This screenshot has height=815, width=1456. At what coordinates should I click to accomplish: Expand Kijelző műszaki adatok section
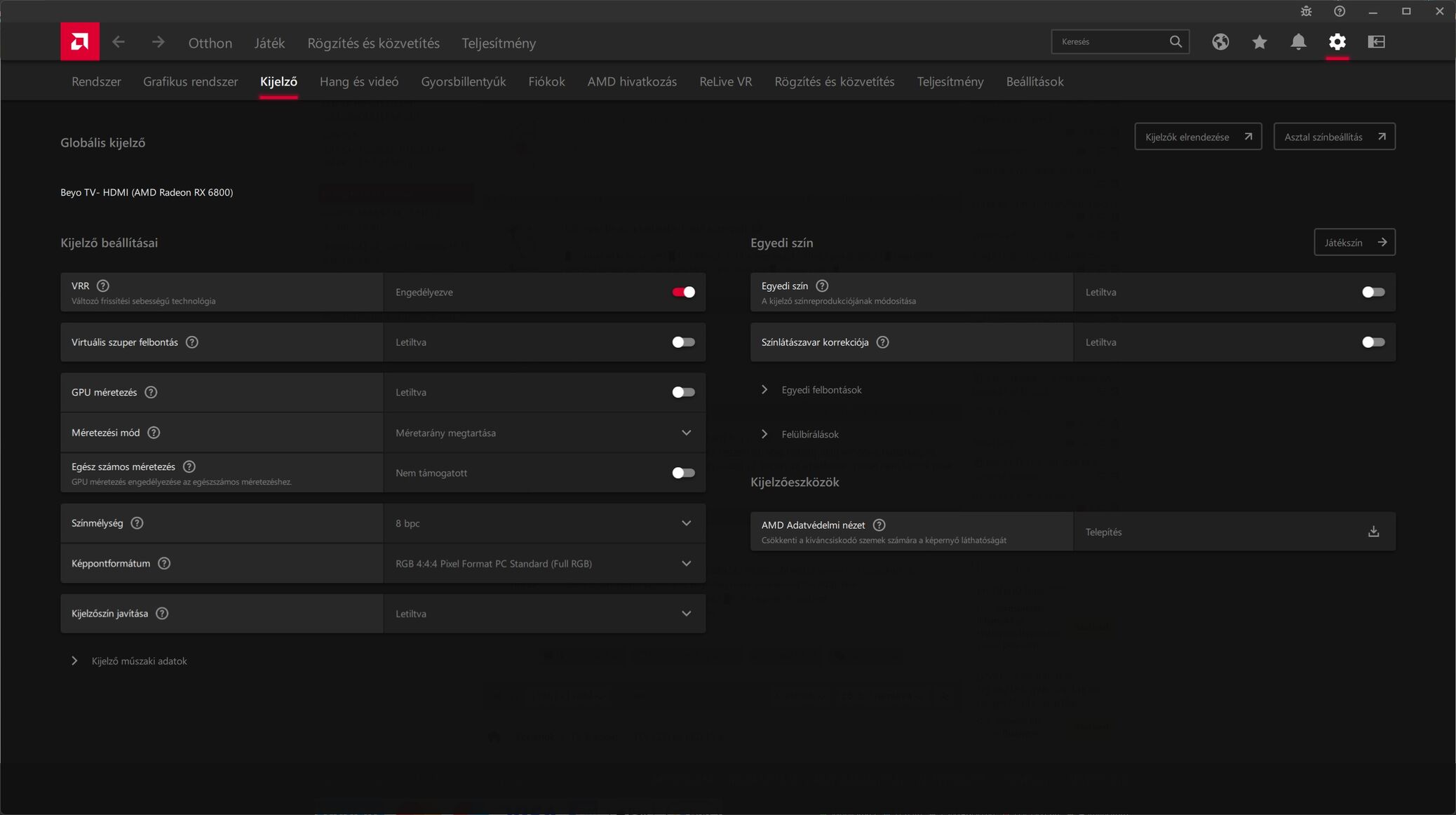(x=139, y=661)
